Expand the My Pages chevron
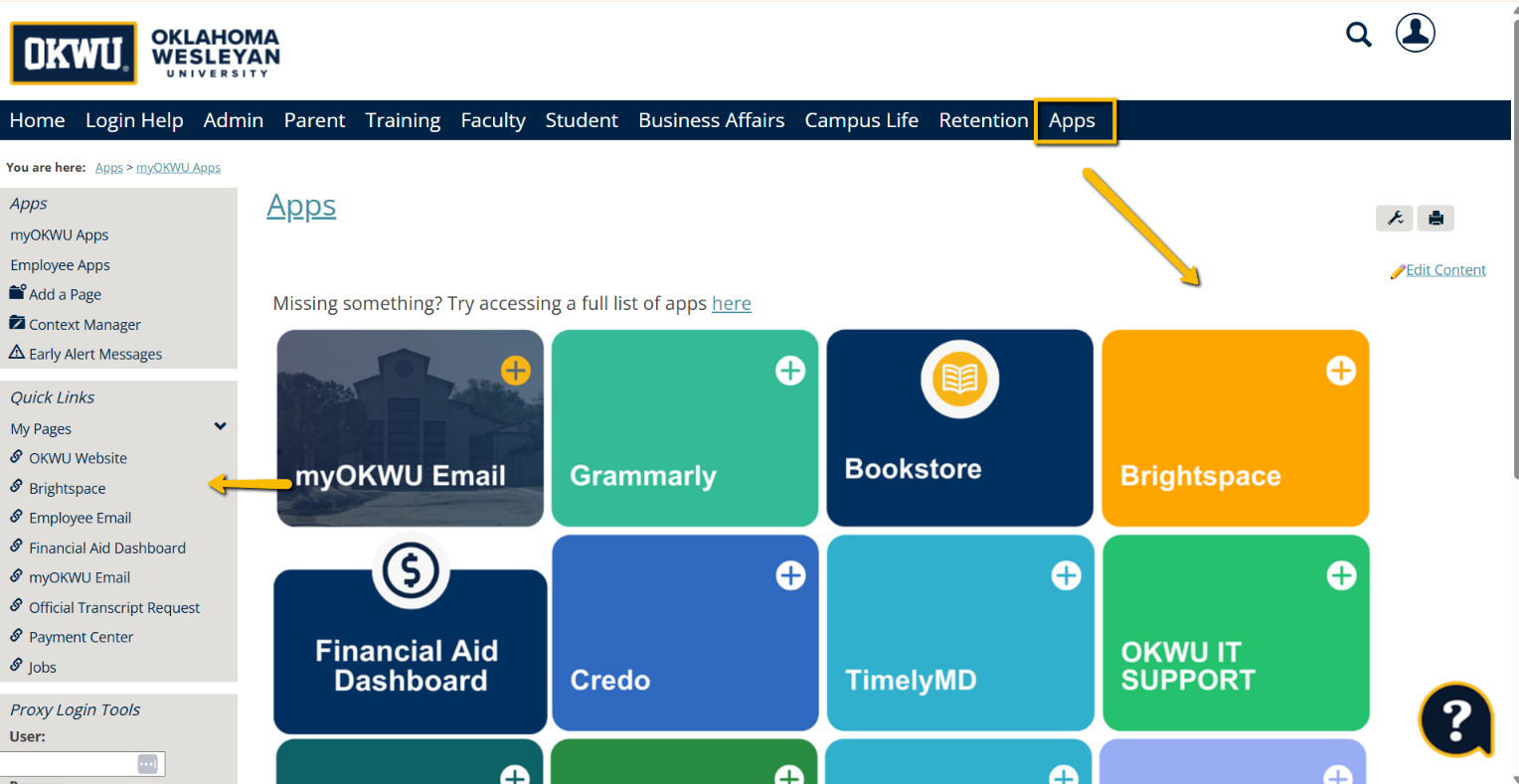 click(x=221, y=426)
